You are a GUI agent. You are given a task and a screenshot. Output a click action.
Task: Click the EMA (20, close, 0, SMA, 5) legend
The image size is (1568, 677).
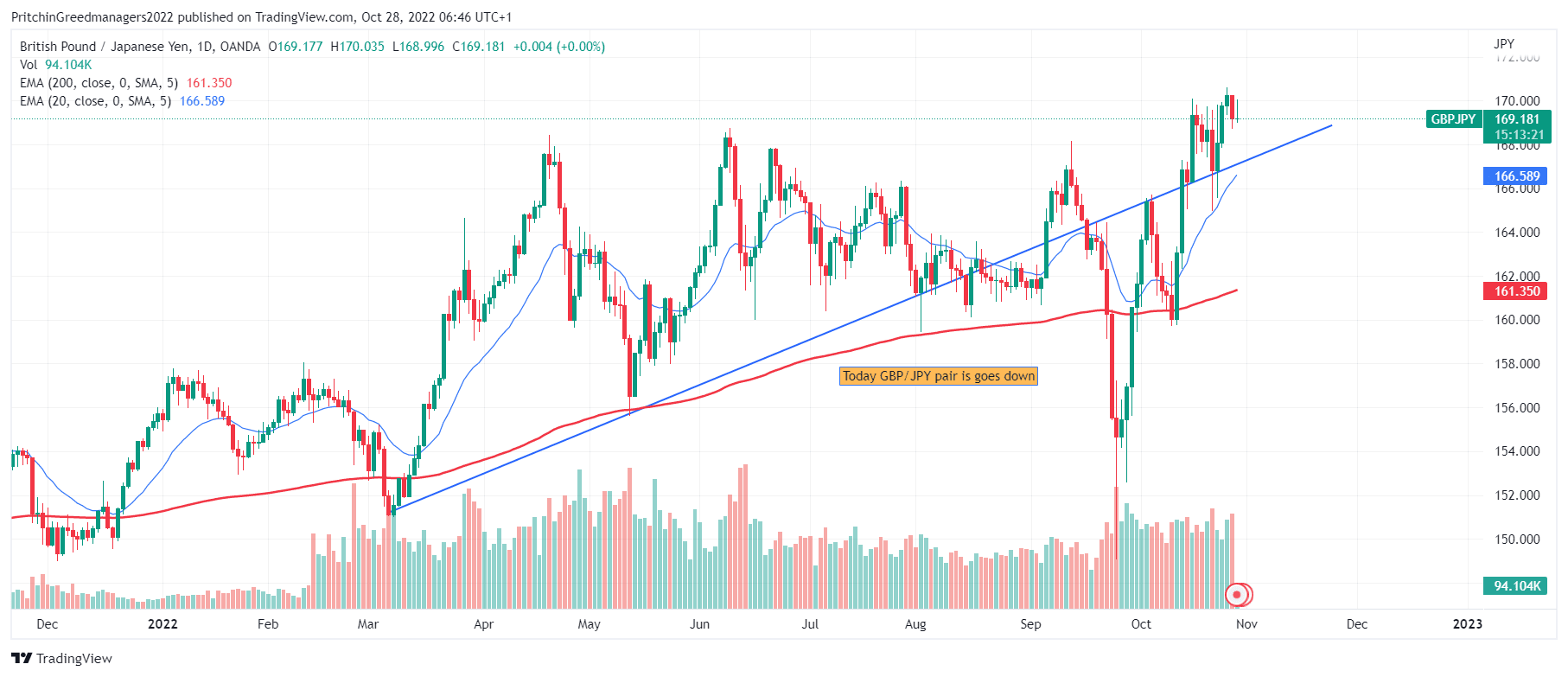pos(95,101)
